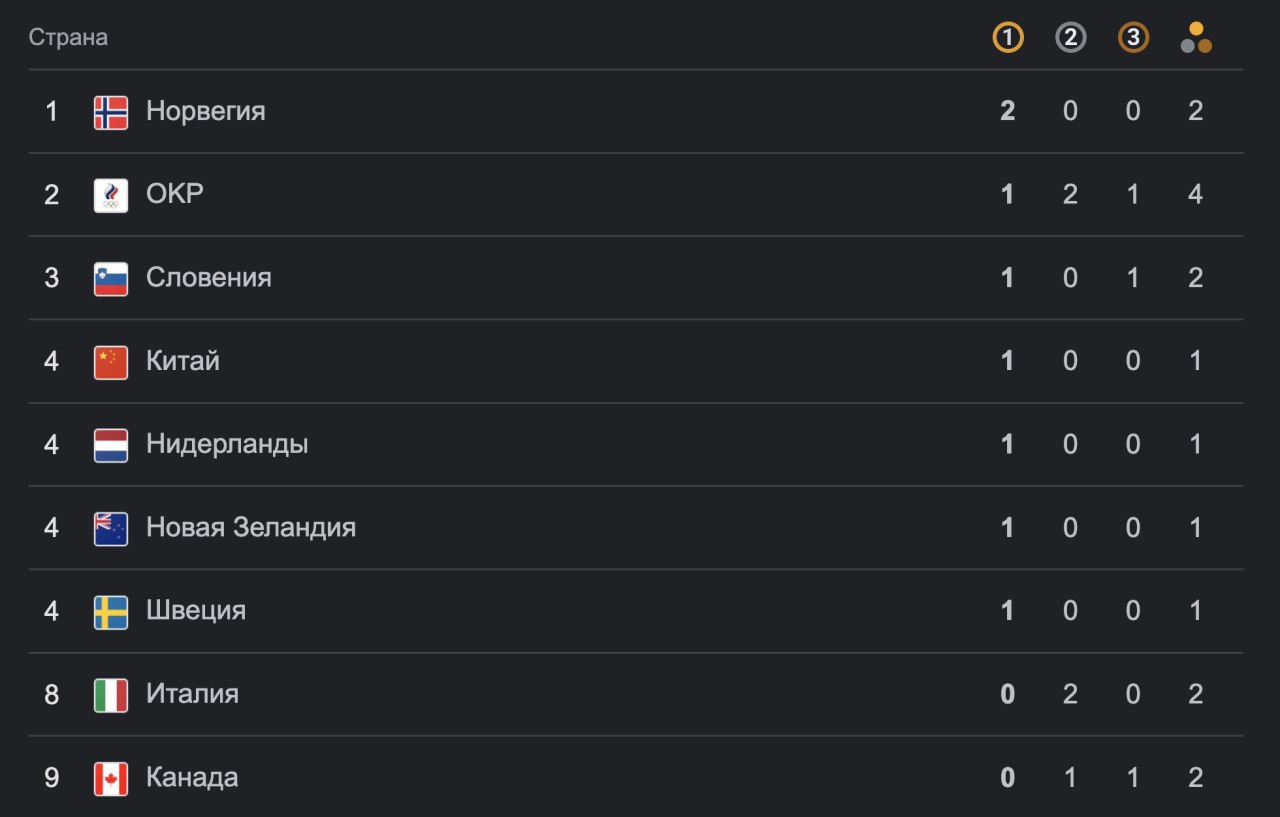This screenshot has width=1280, height=817.
Task: Click the Italy flag icon
Action: click(x=111, y=695)
